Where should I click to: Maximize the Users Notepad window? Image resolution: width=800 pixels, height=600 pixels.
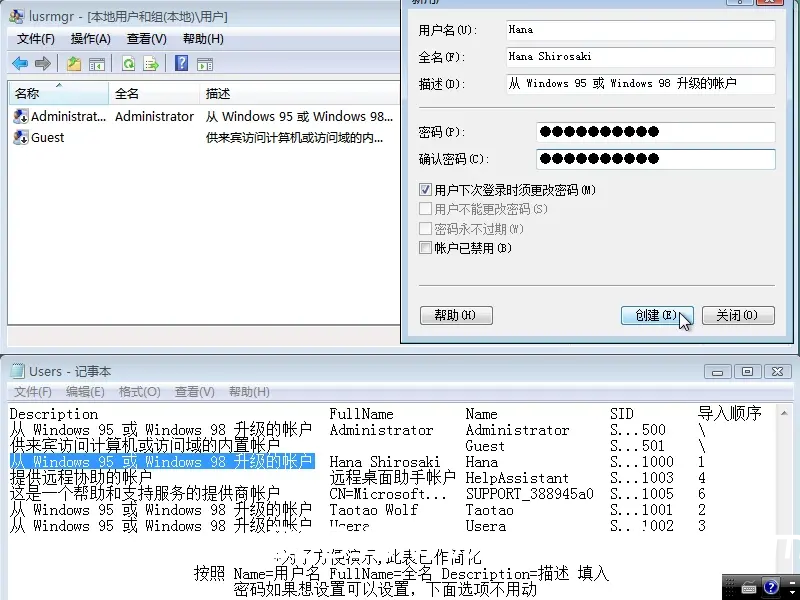747,371
